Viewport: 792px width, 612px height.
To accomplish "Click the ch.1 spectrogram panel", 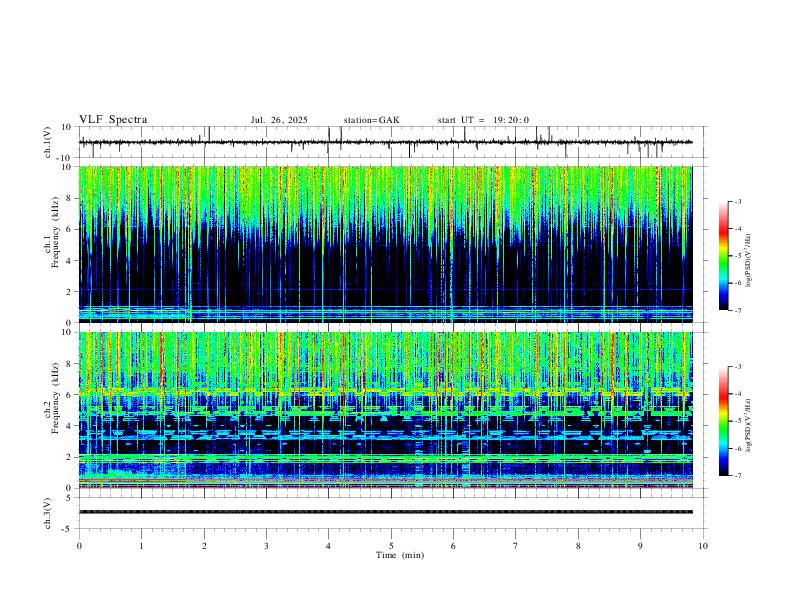I will pyautogui.click(x=386, y=244).
